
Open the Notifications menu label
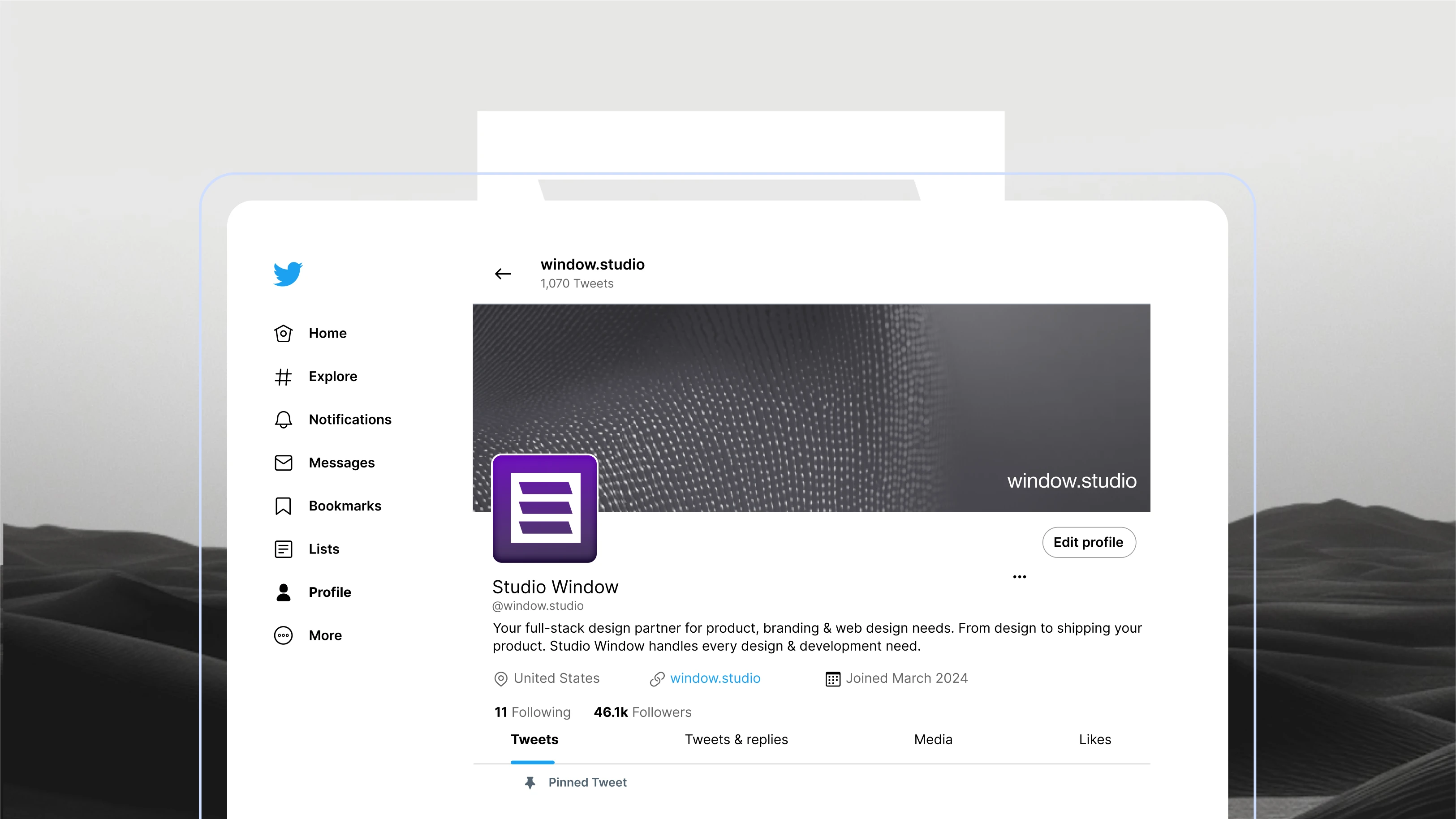pyautogui.click(x=350, y=420)
